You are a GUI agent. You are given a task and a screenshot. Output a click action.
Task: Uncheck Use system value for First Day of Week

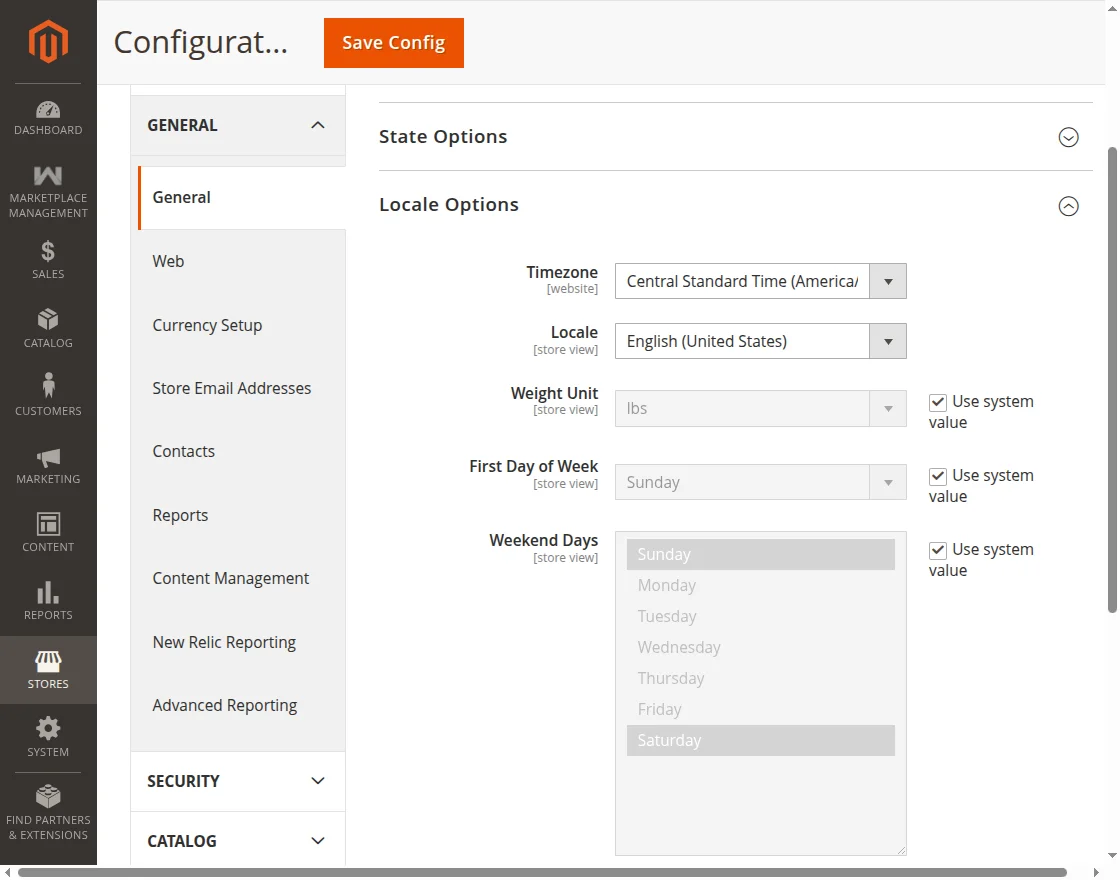tap(938, 476)
